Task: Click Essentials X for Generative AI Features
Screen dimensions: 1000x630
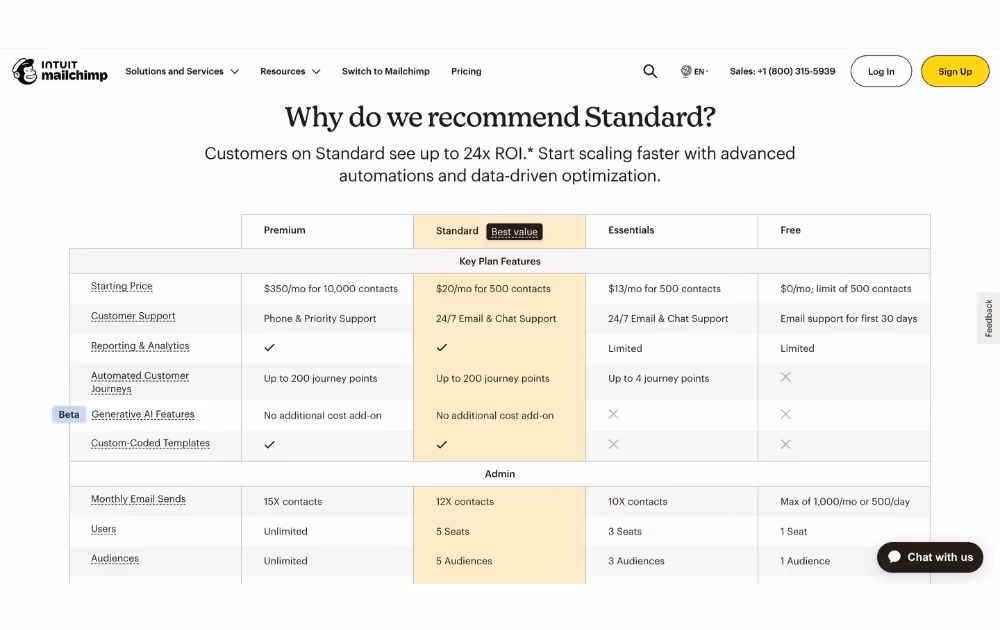Action: click(x=614, y=414)
